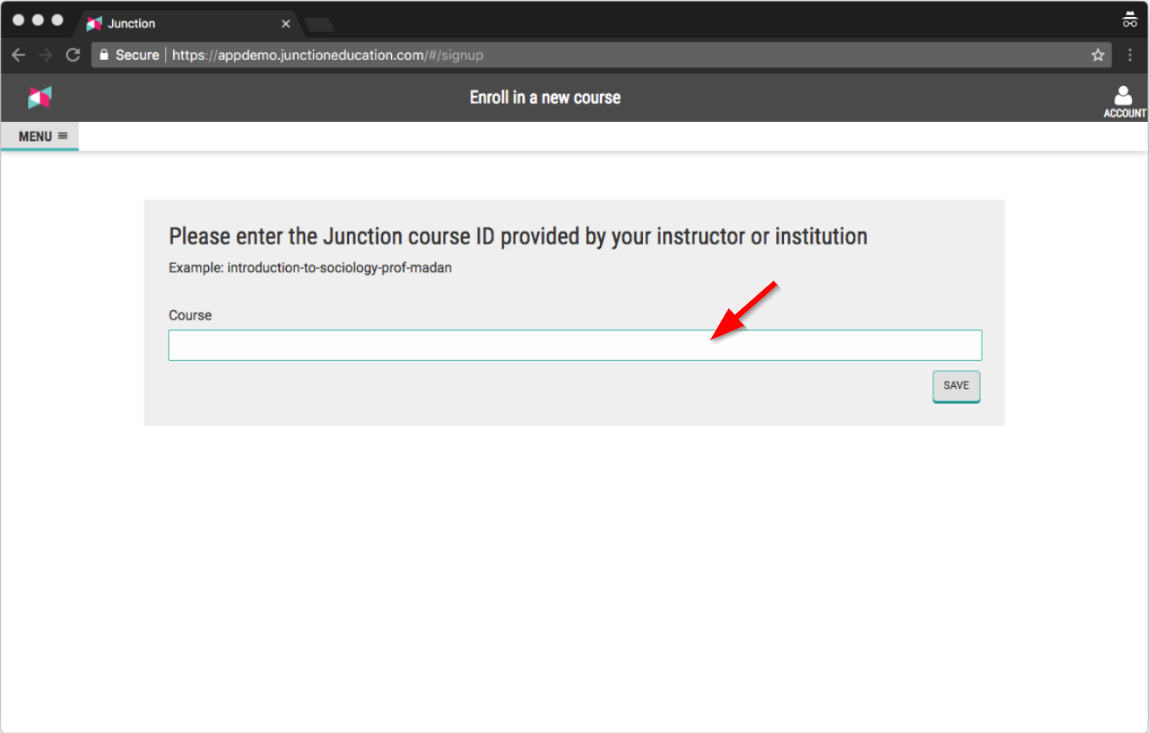Reload the page with refresh icon
This screenshot has height=733, width=1150.
pos(73,55)
